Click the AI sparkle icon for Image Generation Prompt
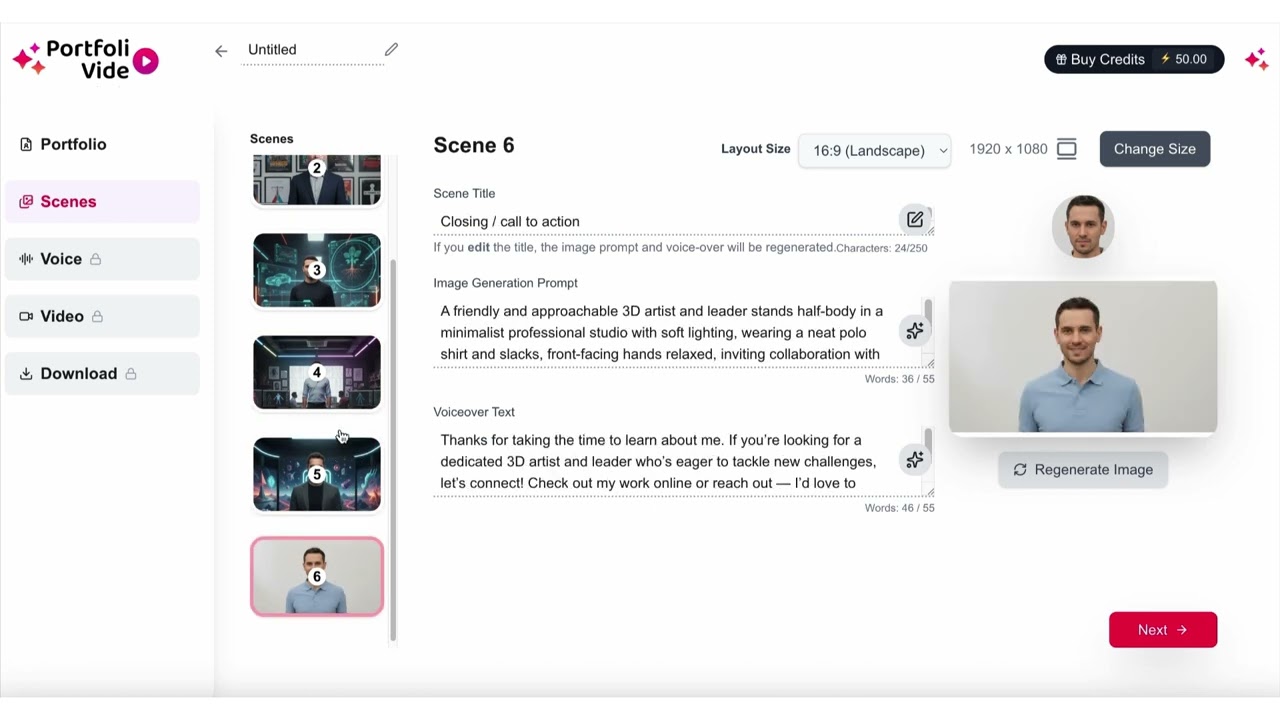1280x720 pixels. pos(914,331)
